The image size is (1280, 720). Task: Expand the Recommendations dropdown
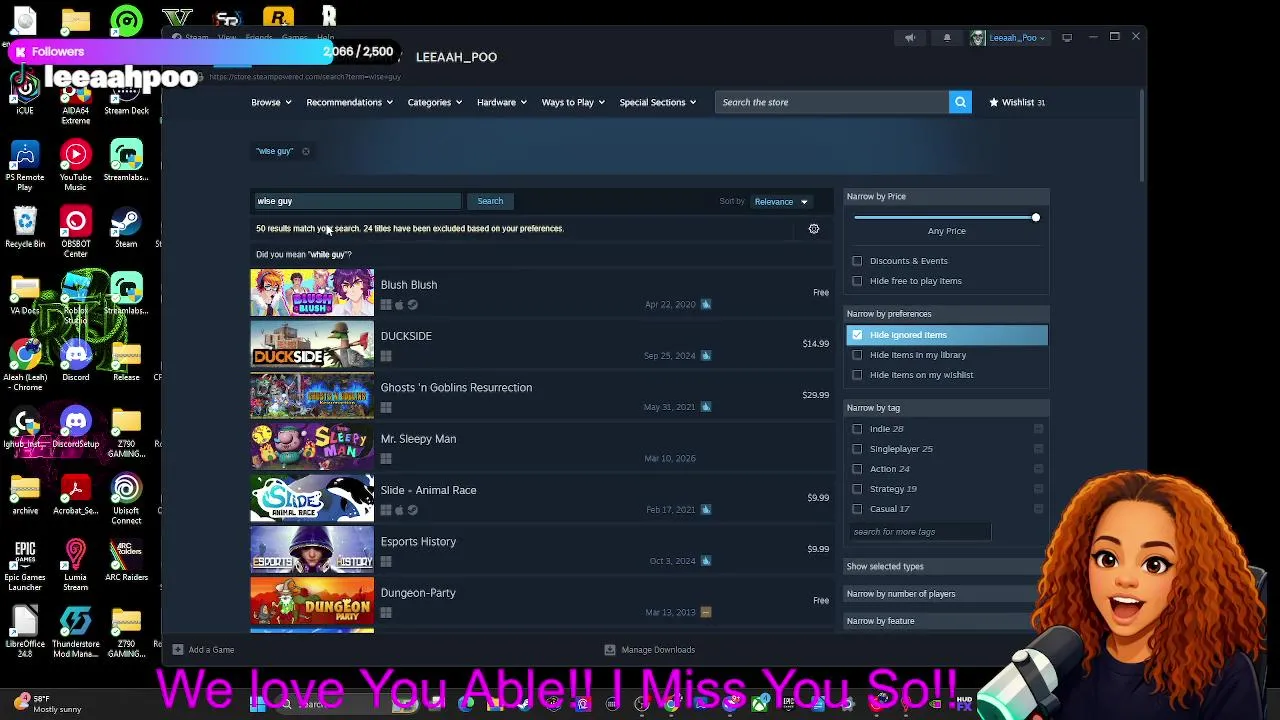349,102
